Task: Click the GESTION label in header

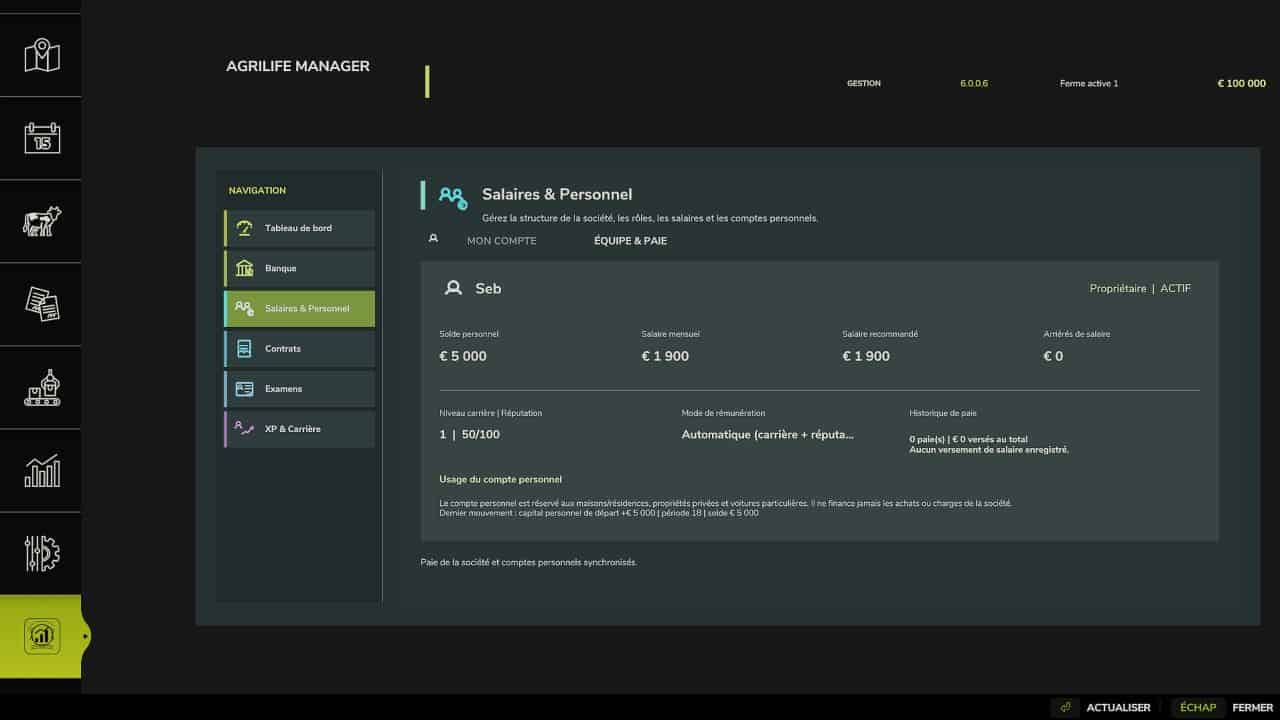Action: tap(864, 83)
